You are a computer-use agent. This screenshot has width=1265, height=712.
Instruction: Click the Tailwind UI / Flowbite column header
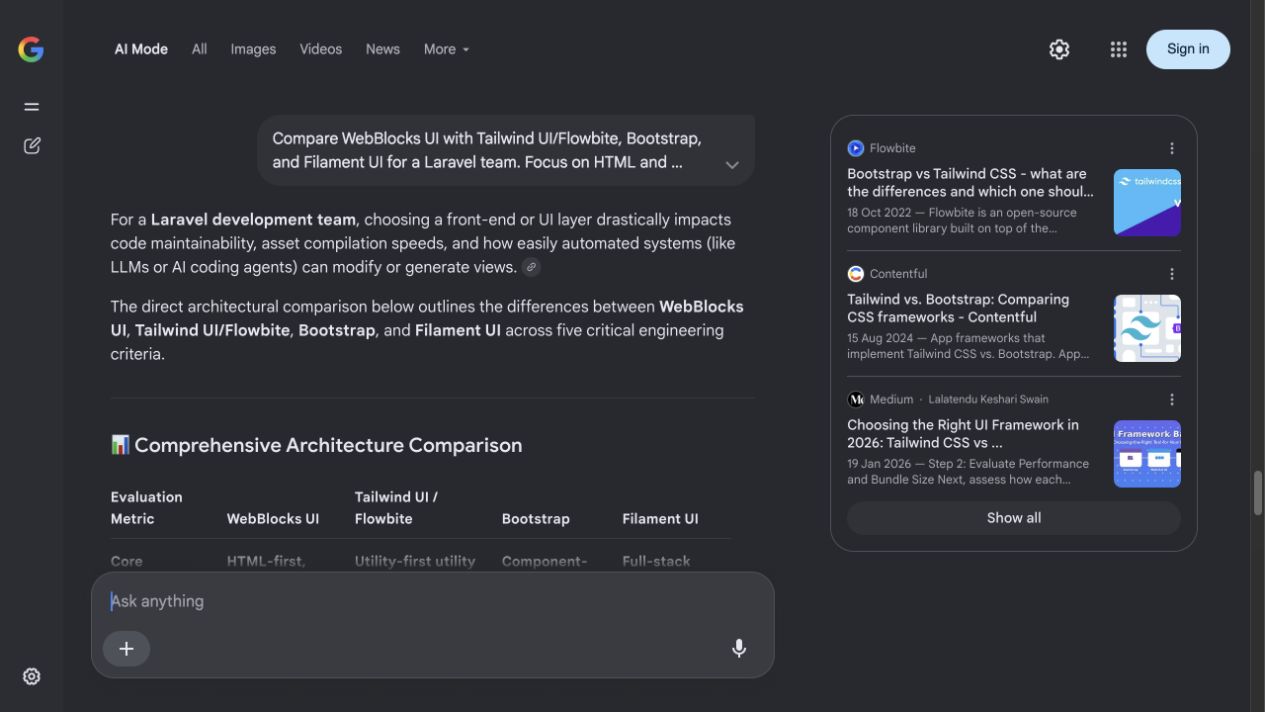click(x=396, y=508)
